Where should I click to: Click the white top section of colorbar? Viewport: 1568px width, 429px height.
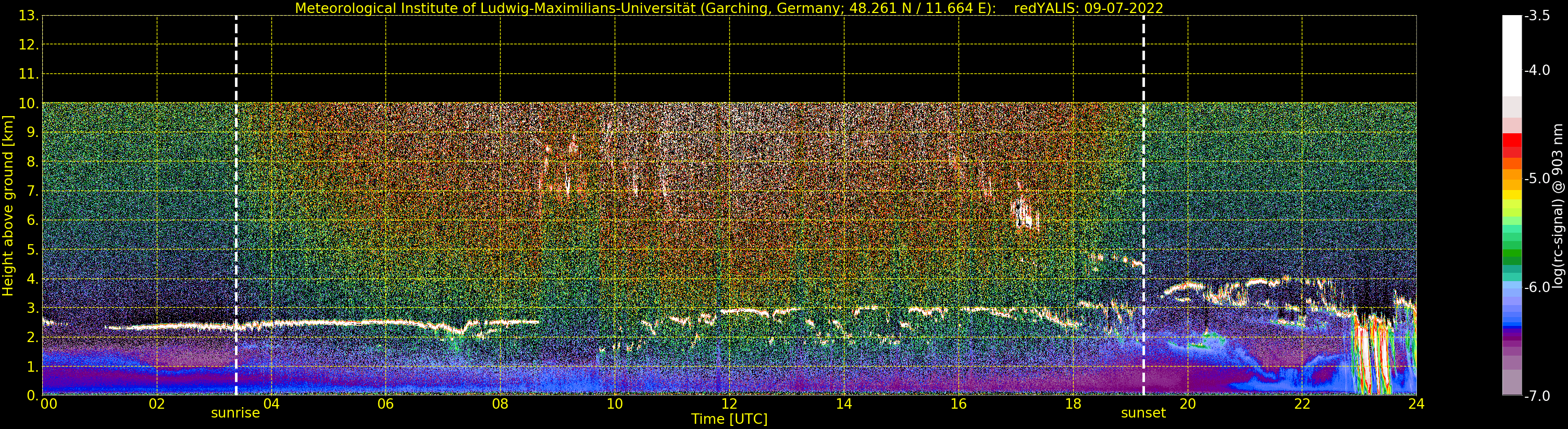(x=1512, y=55)
